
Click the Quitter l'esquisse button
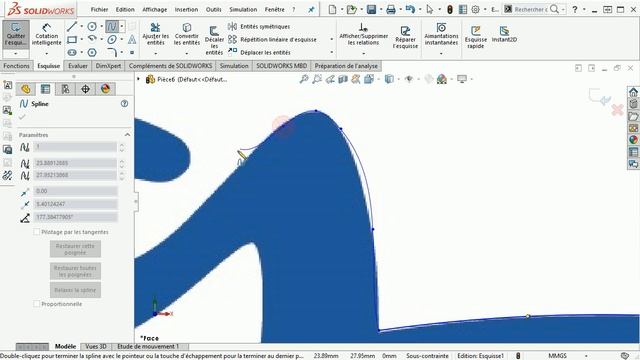[x=16, y=34]
